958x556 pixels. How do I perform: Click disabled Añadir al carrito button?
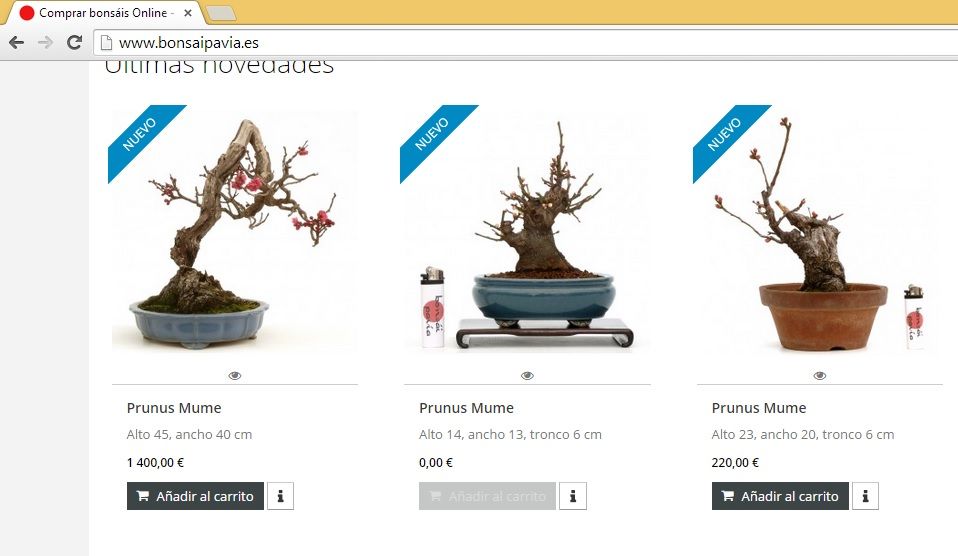488,496
